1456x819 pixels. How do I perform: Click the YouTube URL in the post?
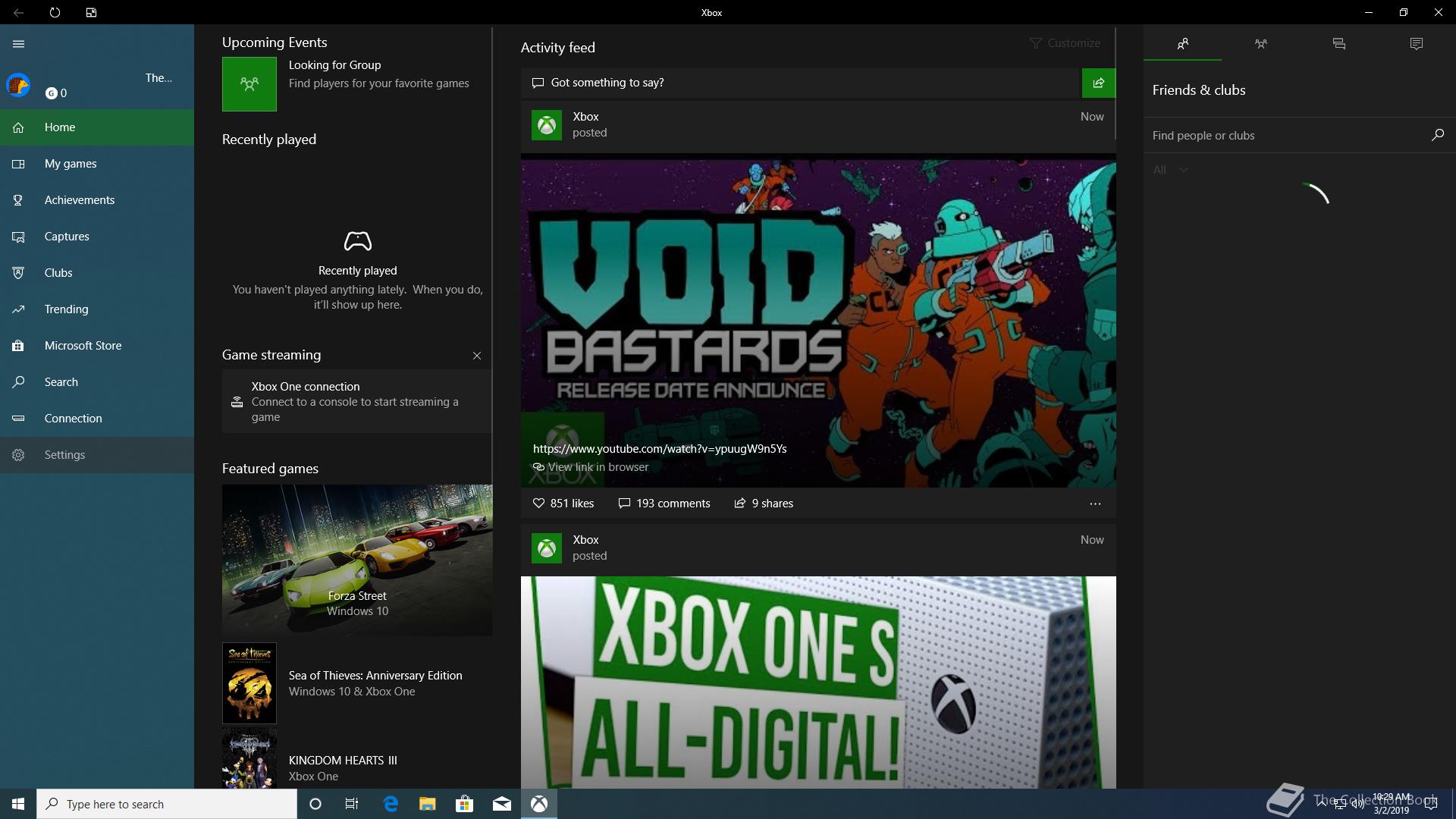(660, 449)
